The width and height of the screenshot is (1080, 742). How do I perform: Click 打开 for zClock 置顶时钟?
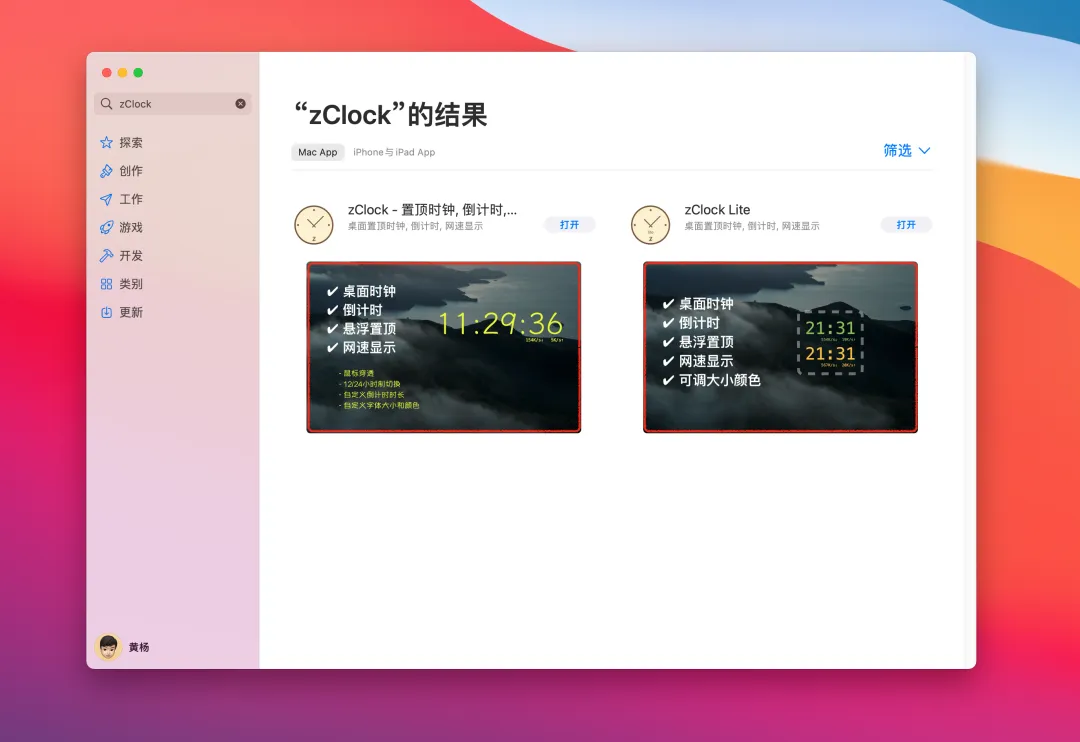click(x=570, y=225)
